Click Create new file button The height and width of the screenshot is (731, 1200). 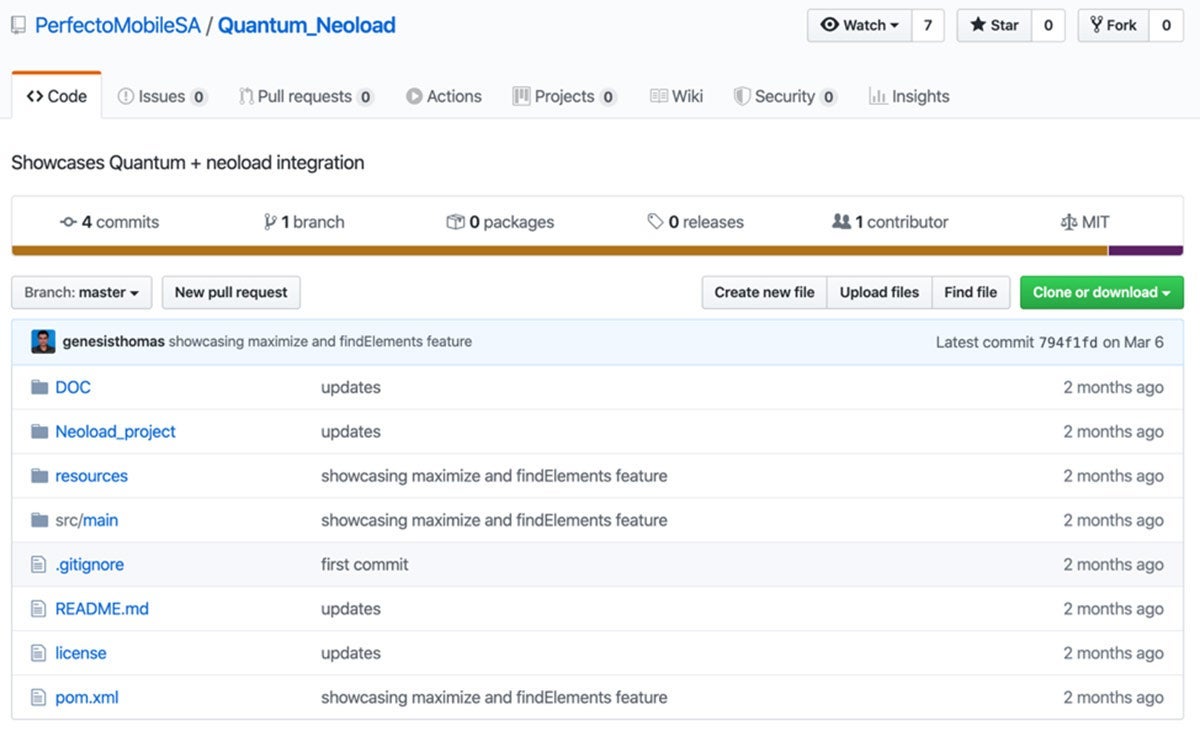pyautogui.click(x=764, y=292)
